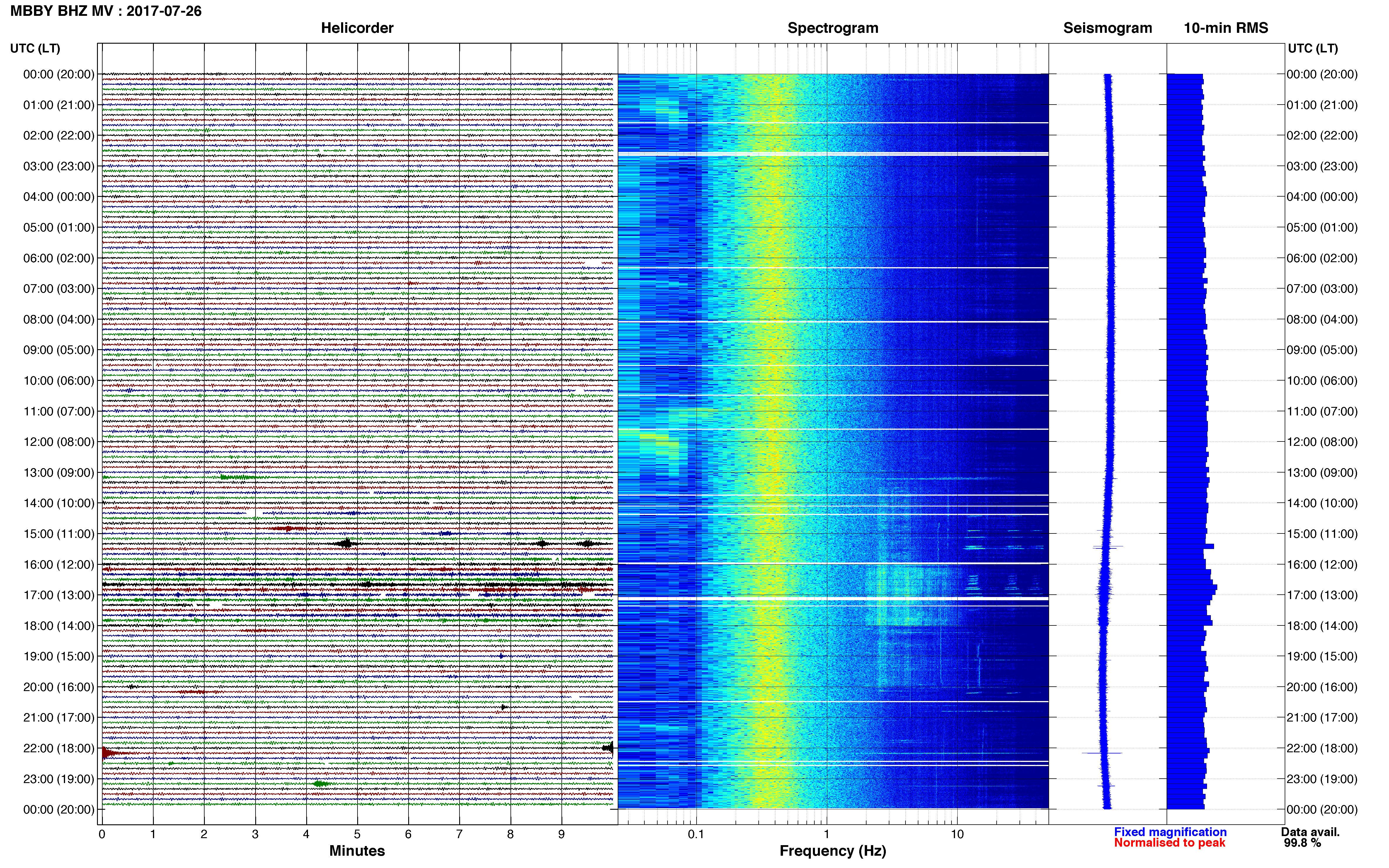Click '20:00 (16:00)' on the RMS-side time axis
Image resolution: width=1389 pixels, height=868 pixels.
pos(1322,687)
